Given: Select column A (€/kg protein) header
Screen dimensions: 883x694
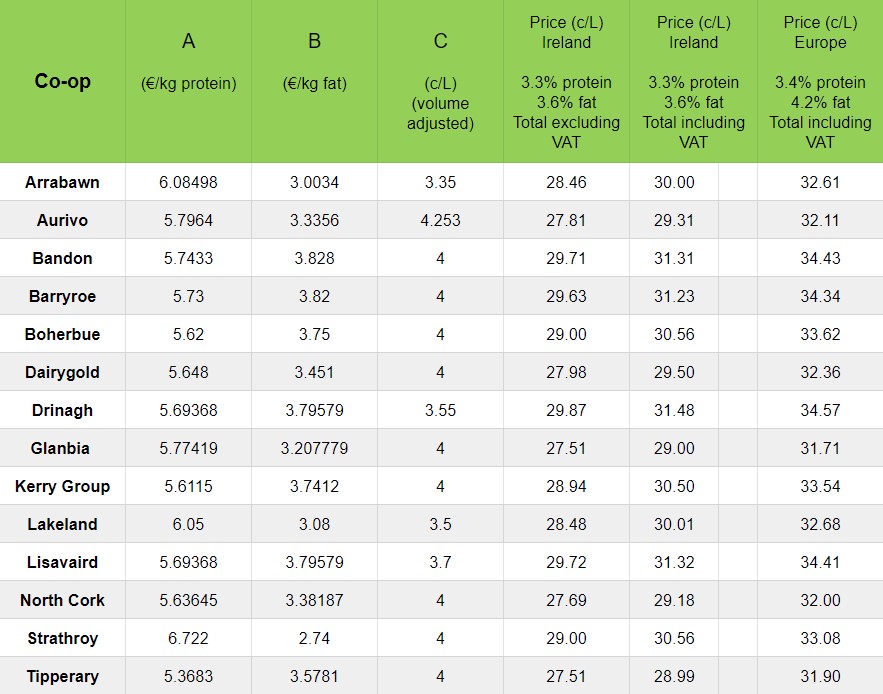Looking at the screenshot, I should pyautogui.click(x=188, y=62).
